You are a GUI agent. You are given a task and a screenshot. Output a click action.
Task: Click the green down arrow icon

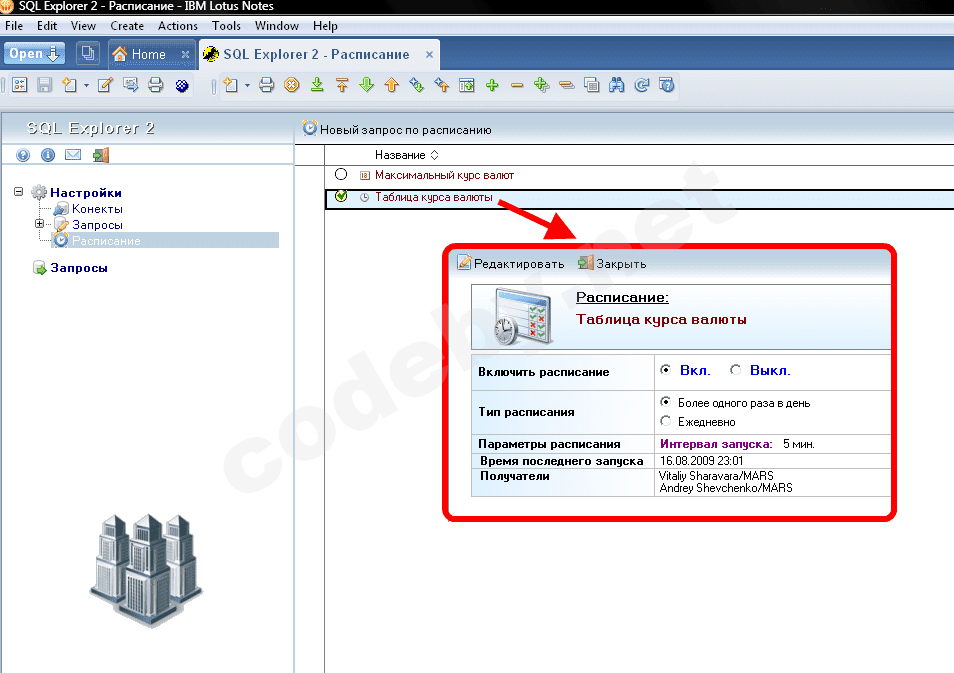click(x=367, y=85)
